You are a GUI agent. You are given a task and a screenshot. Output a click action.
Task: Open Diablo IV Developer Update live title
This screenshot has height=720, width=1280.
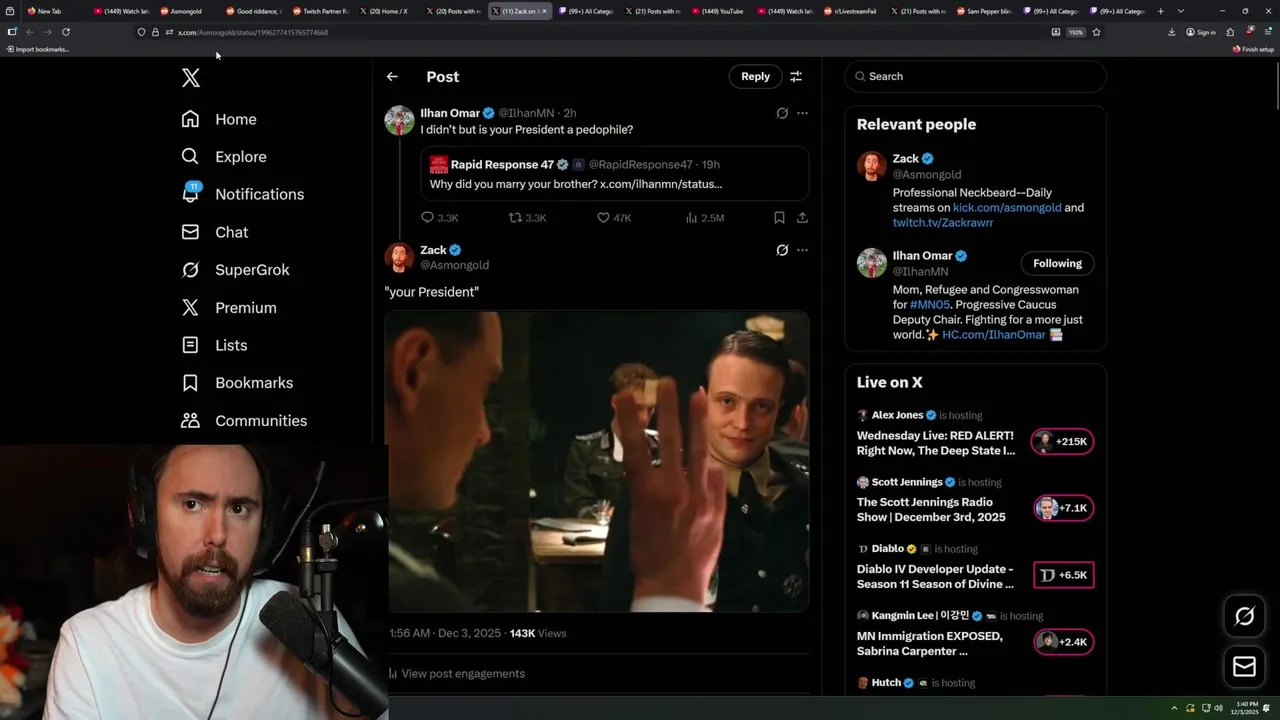(x=935, y=576)
